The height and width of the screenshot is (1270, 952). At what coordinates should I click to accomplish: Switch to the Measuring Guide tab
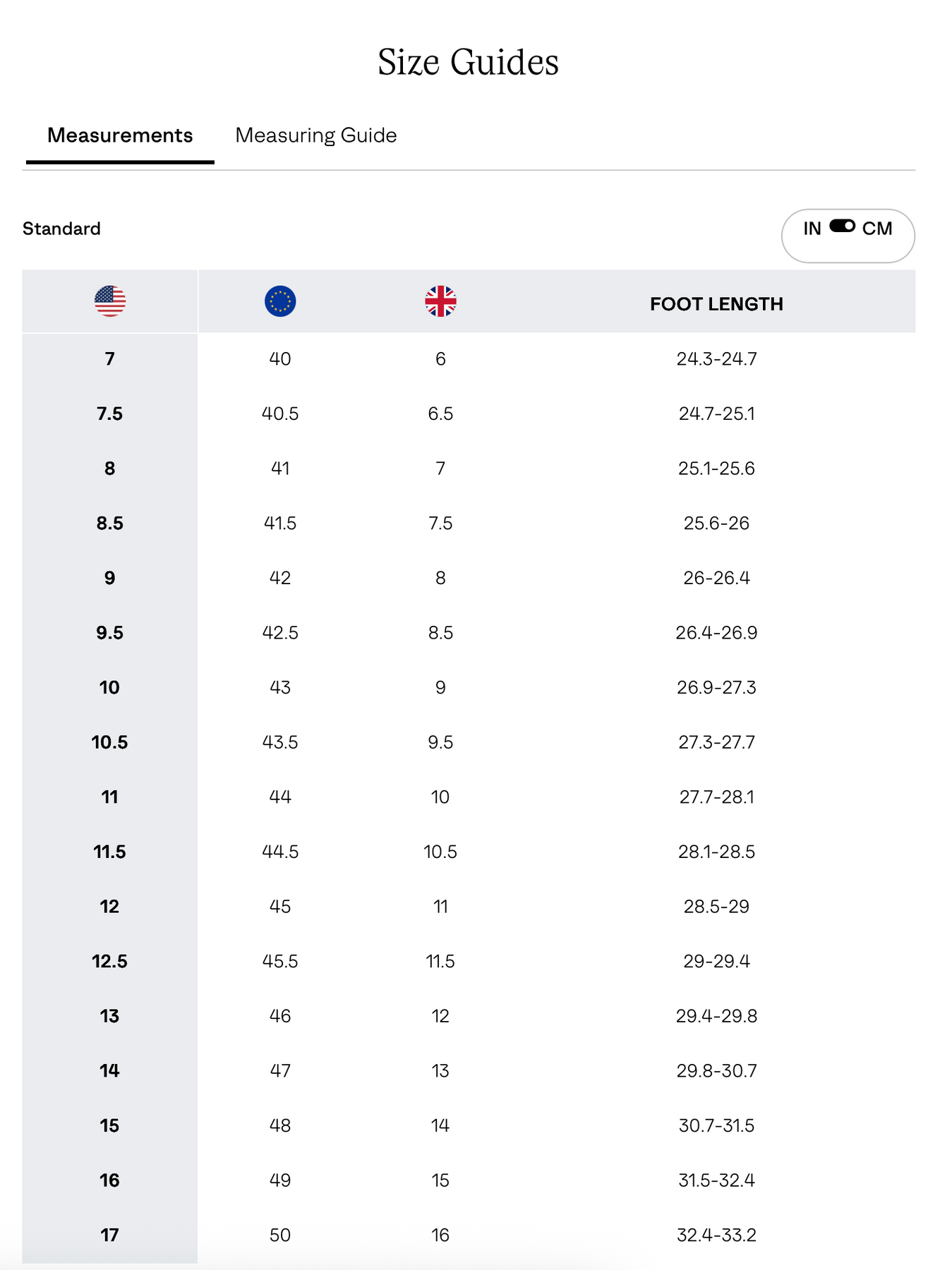(315, 135)
